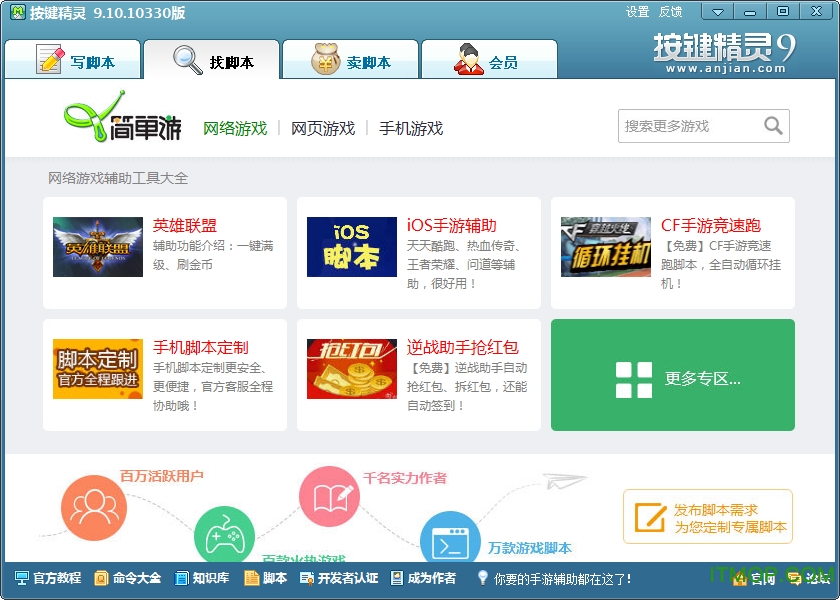
Task: Open 命令大全 in the bottom bar
Action: 128,578
